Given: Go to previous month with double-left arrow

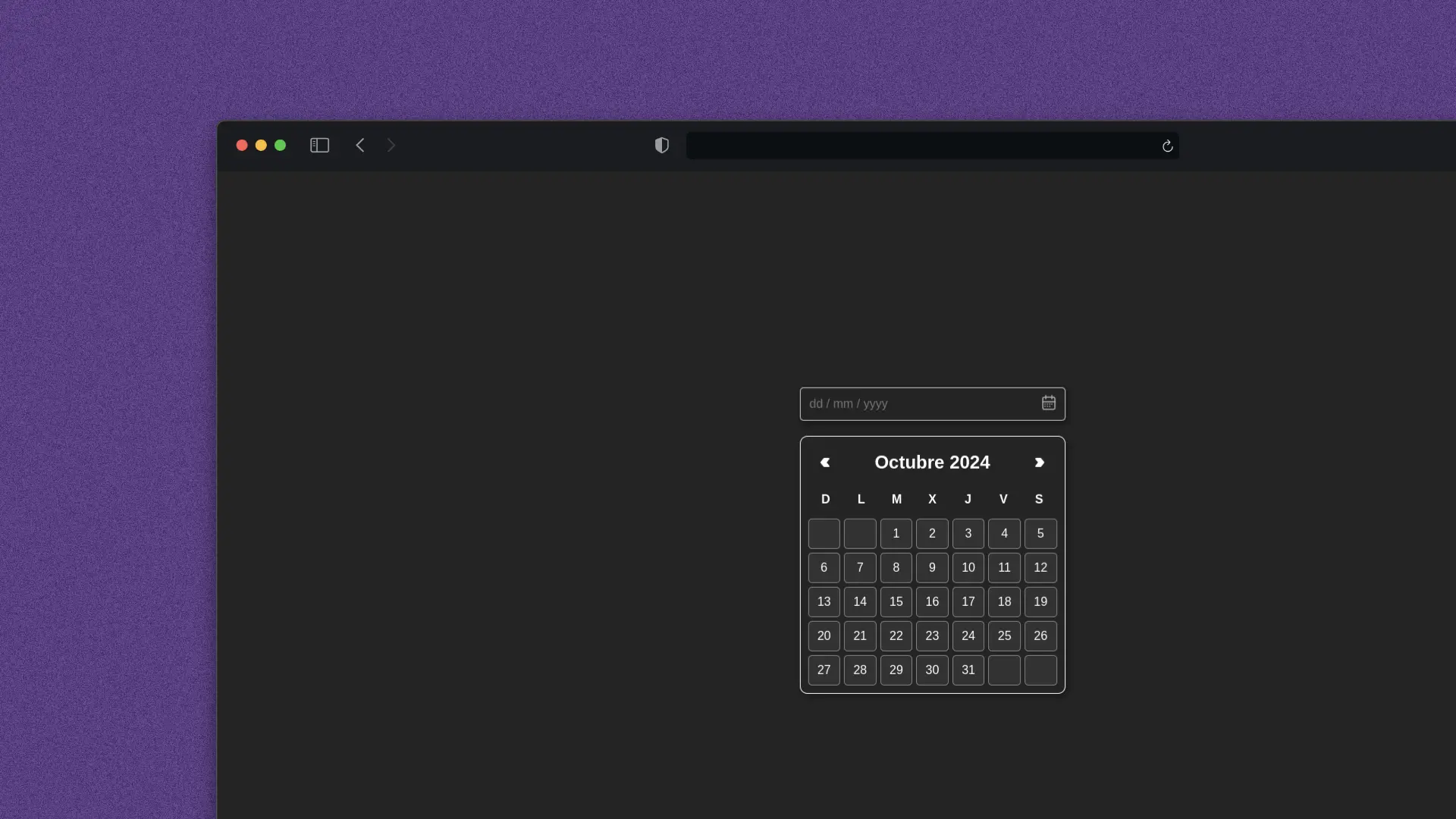Looking at the screenshot, I should [x=825, y=463].
